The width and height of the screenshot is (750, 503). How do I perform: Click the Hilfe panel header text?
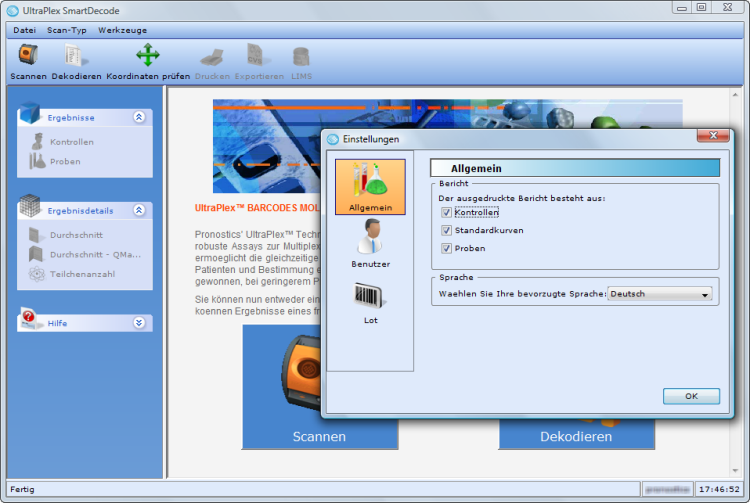coord(57,323)
